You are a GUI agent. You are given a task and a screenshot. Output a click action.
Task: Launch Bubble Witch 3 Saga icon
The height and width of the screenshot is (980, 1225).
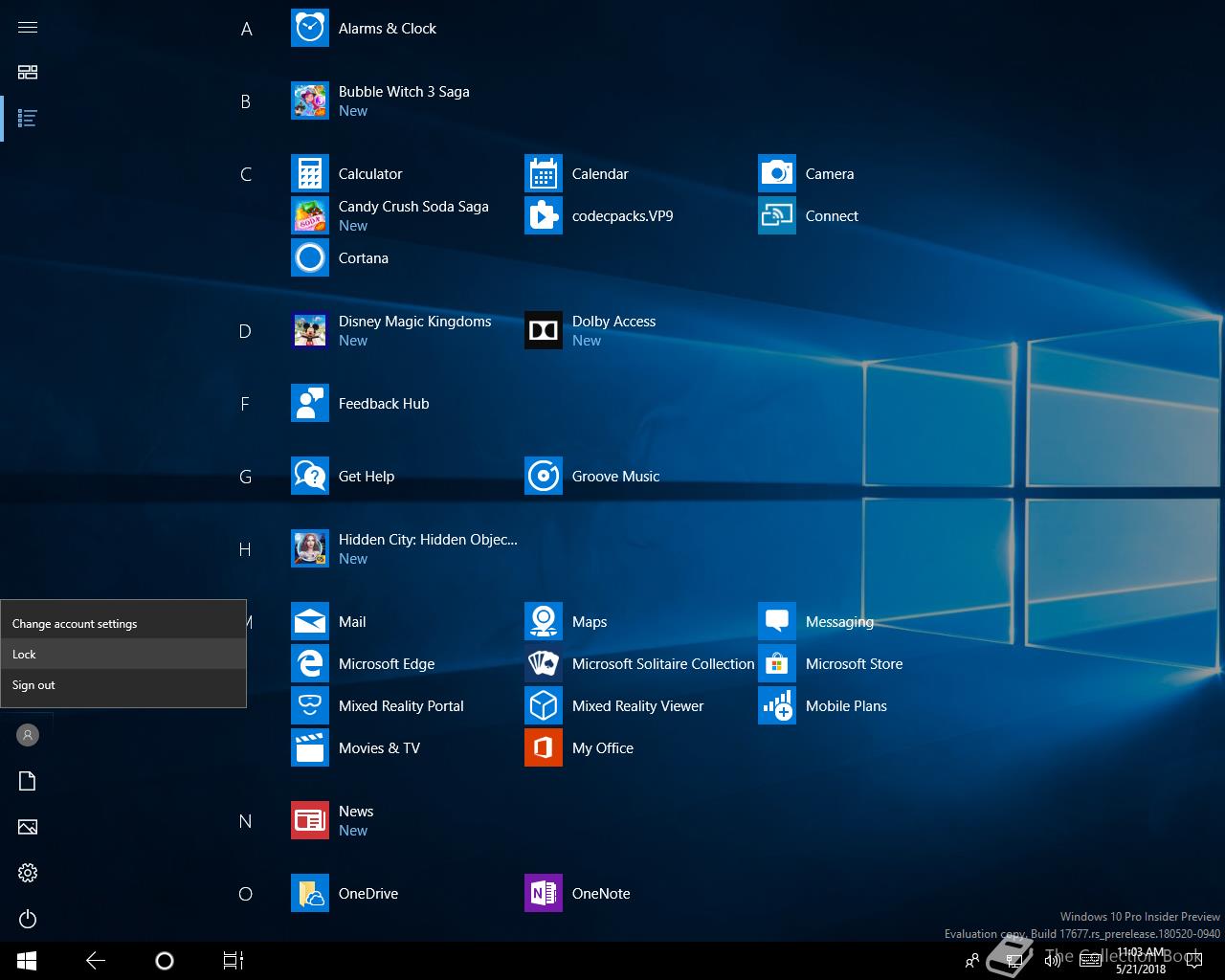310,100
